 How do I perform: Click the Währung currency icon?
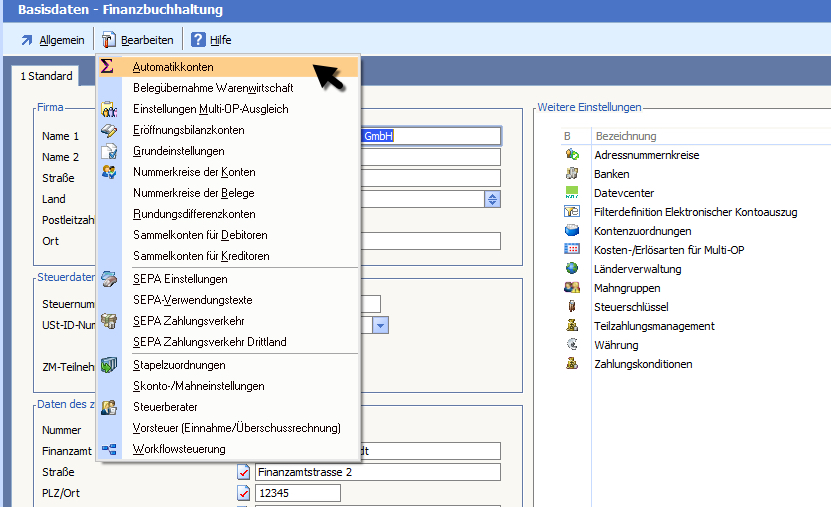point(572,345)
